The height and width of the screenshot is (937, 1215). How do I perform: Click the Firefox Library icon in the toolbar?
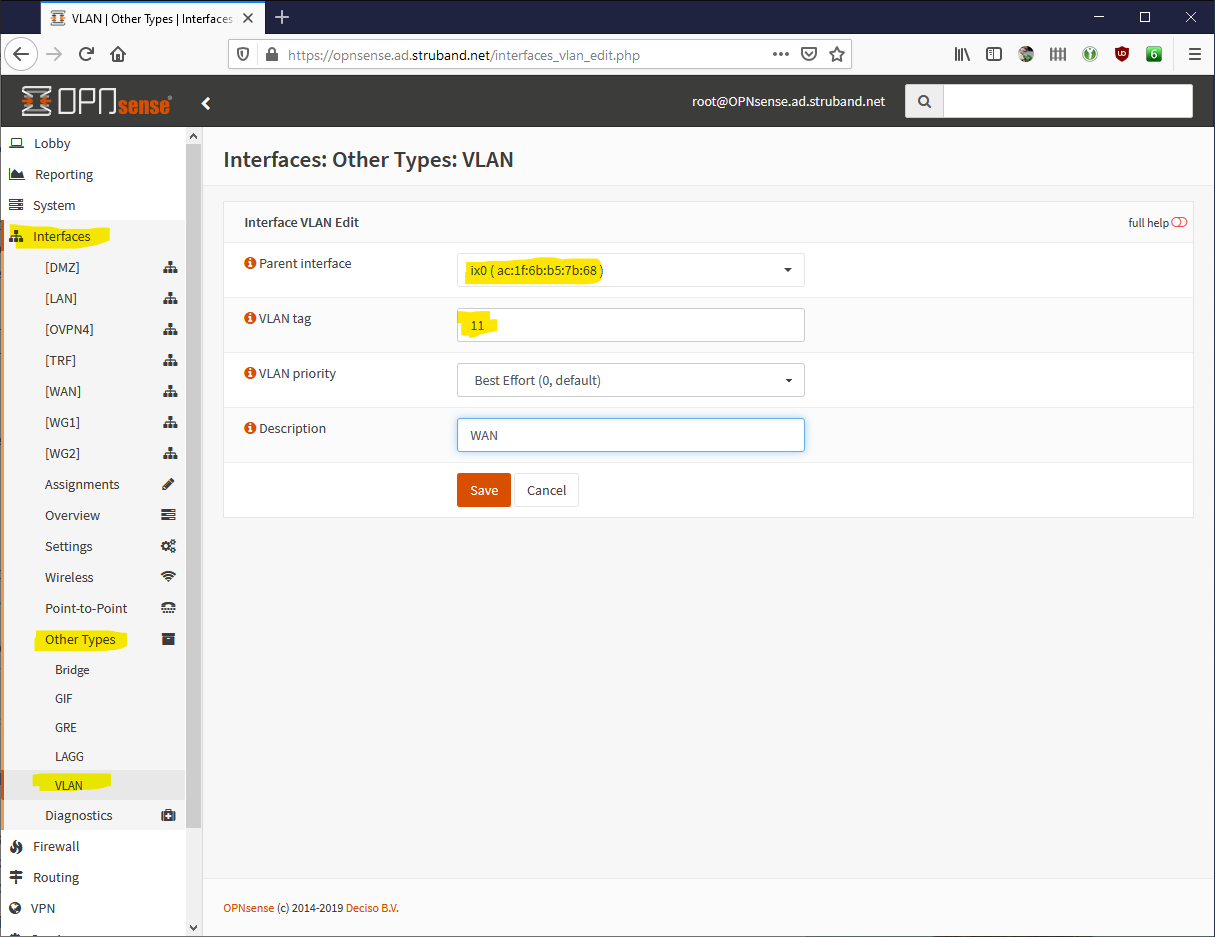click(962, 54)
